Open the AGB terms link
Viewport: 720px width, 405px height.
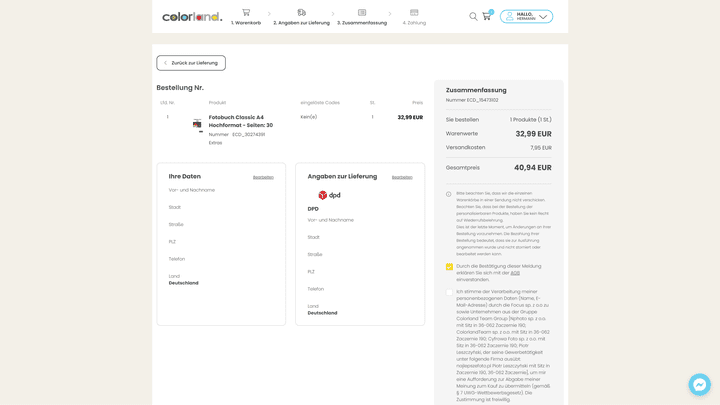[x=515, y=273]
